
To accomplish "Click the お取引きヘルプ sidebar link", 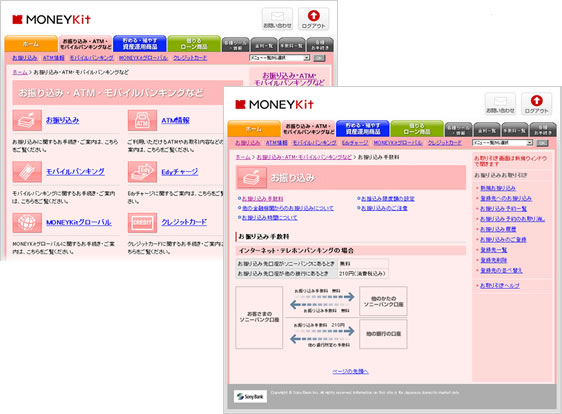I will click(x=500, y=286).
